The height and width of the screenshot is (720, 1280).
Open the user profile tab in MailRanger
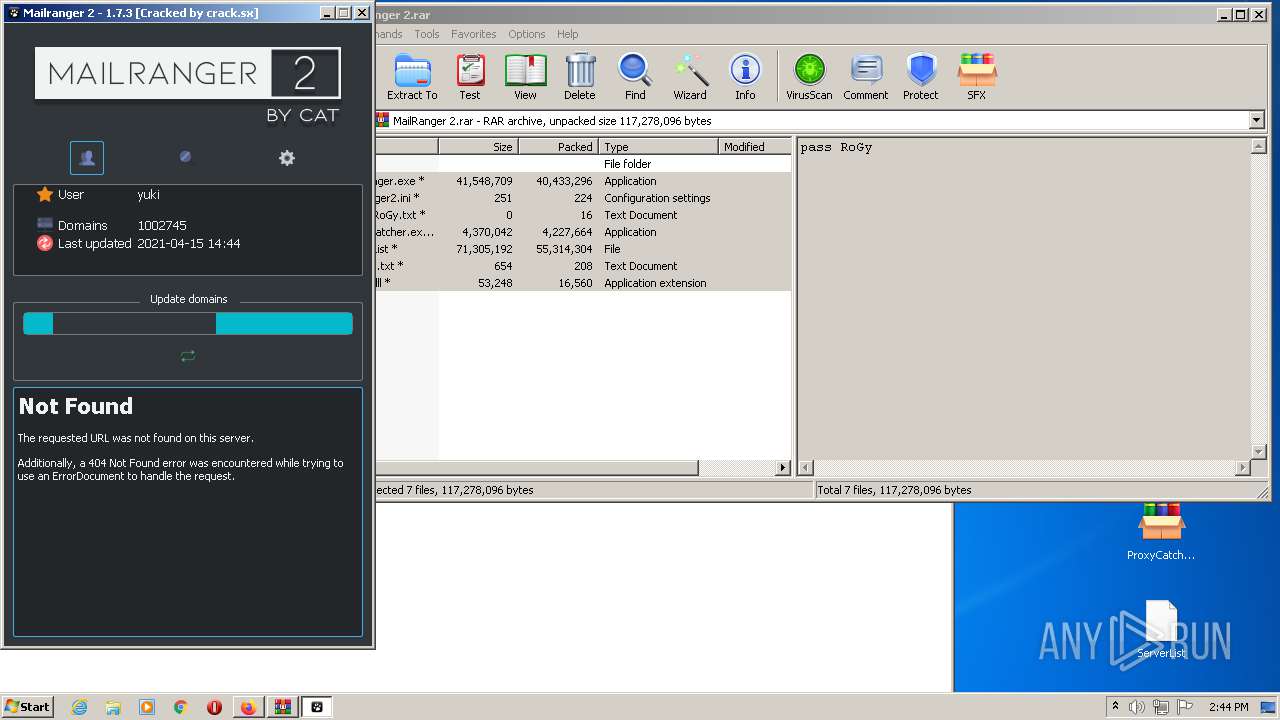click(87, 158)
